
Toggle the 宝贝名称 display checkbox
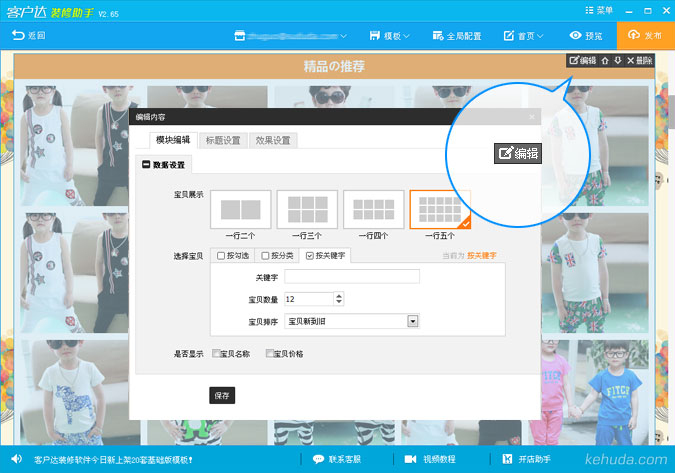[x=217, y=353]
